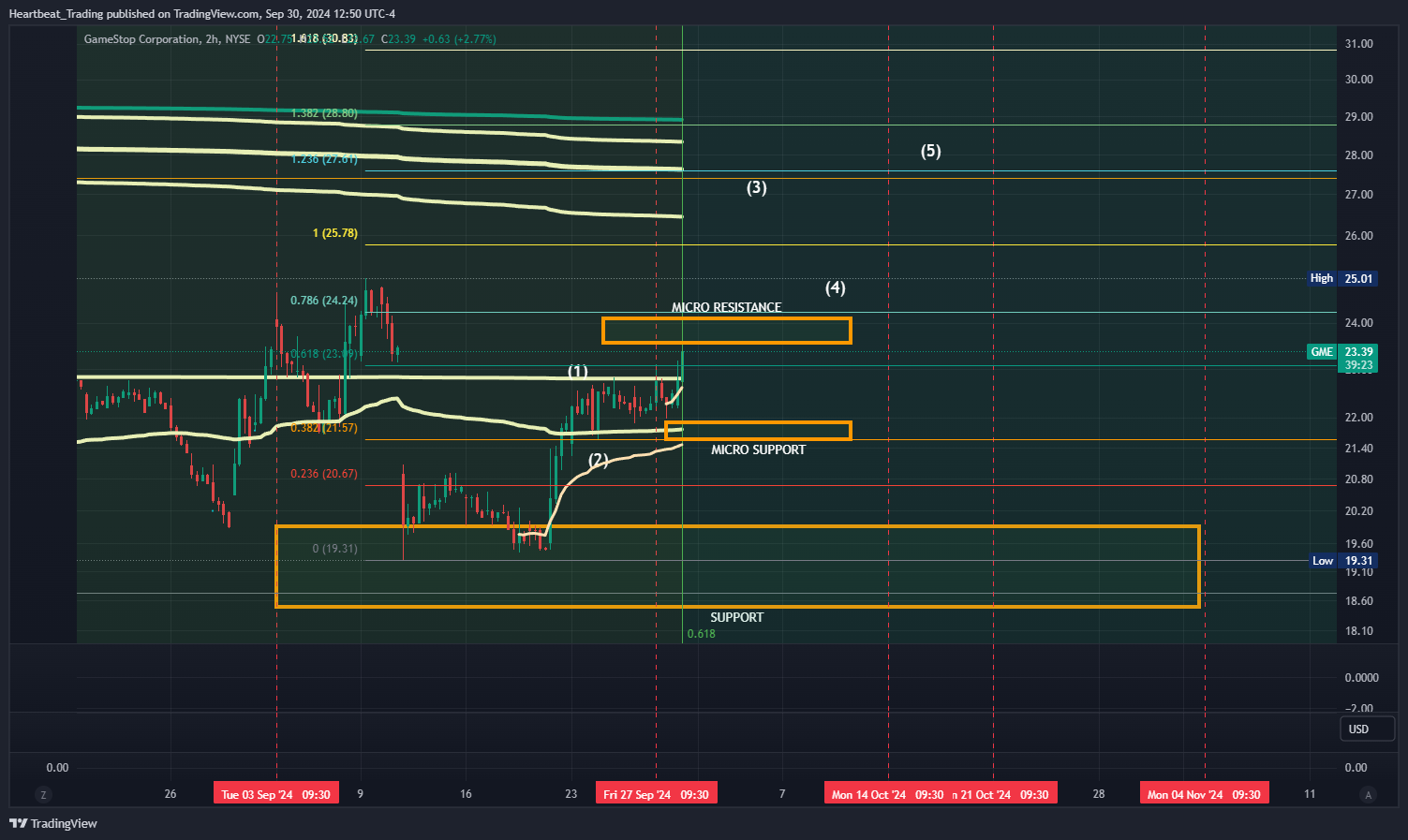Click the Mon 04 Nov '24 date marker
Viewport: 1408px width, 840px height.
click(1204, 794)
